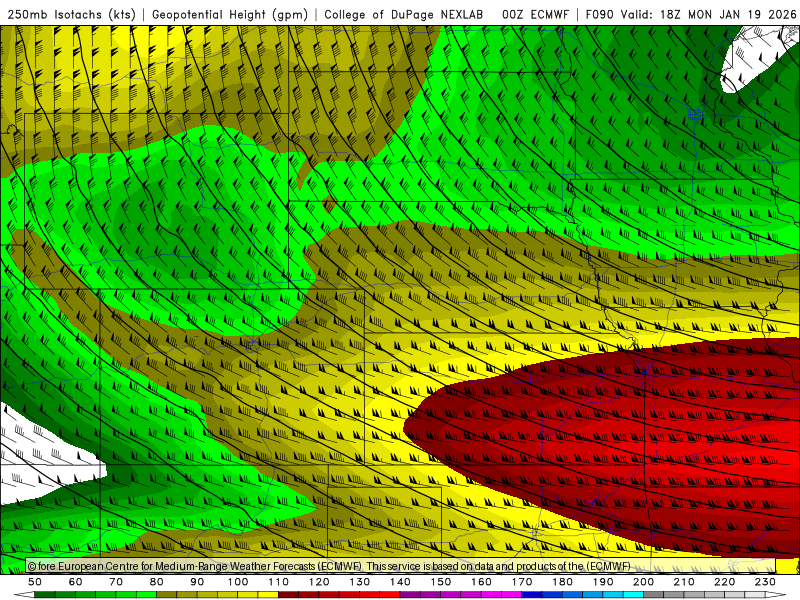Click the '250mb Isotachs (kts)' title text
Screen dimensions: 800x600
[x=72, y=14]
